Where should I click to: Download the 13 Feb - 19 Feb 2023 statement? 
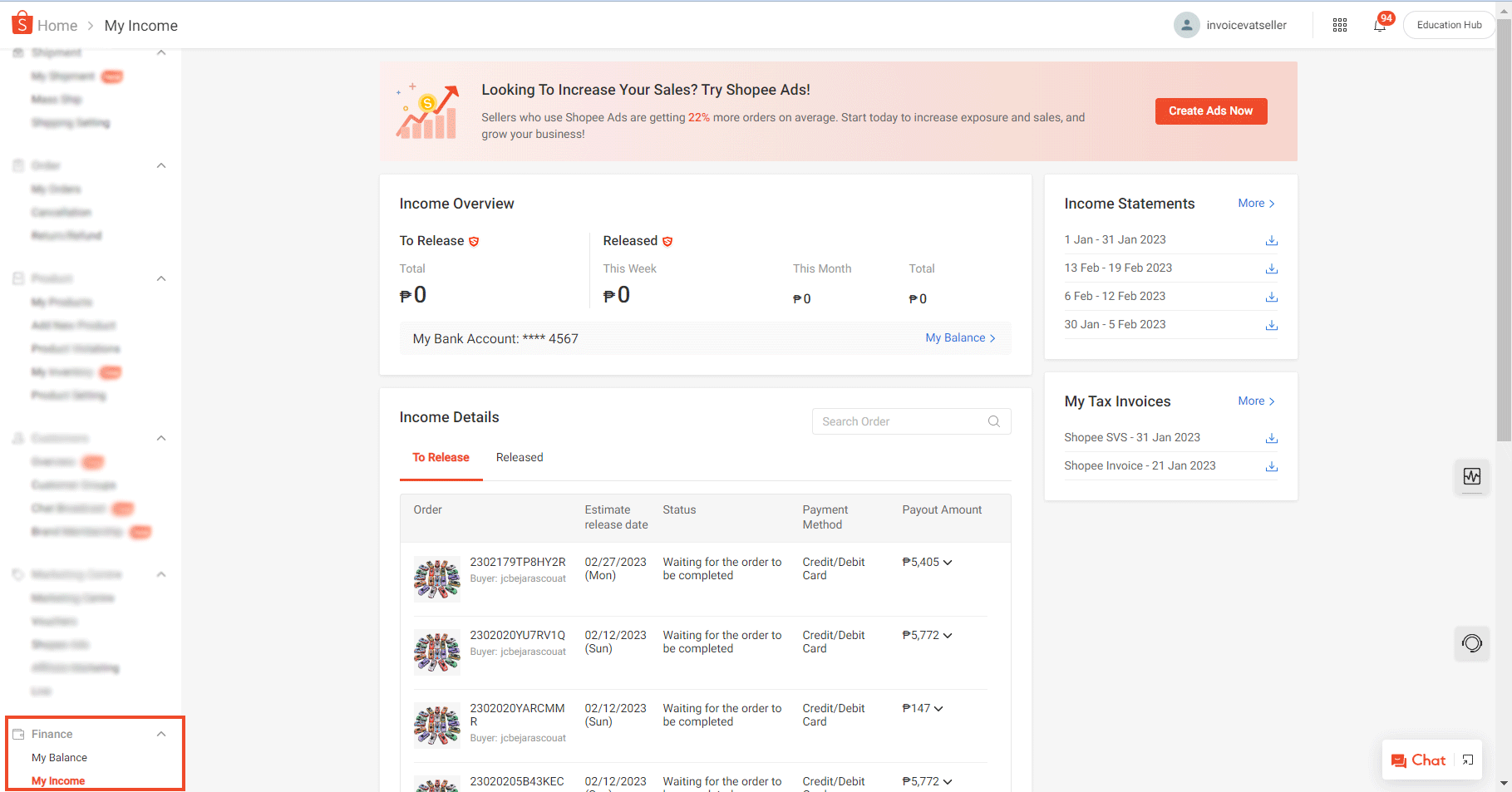1271,268
